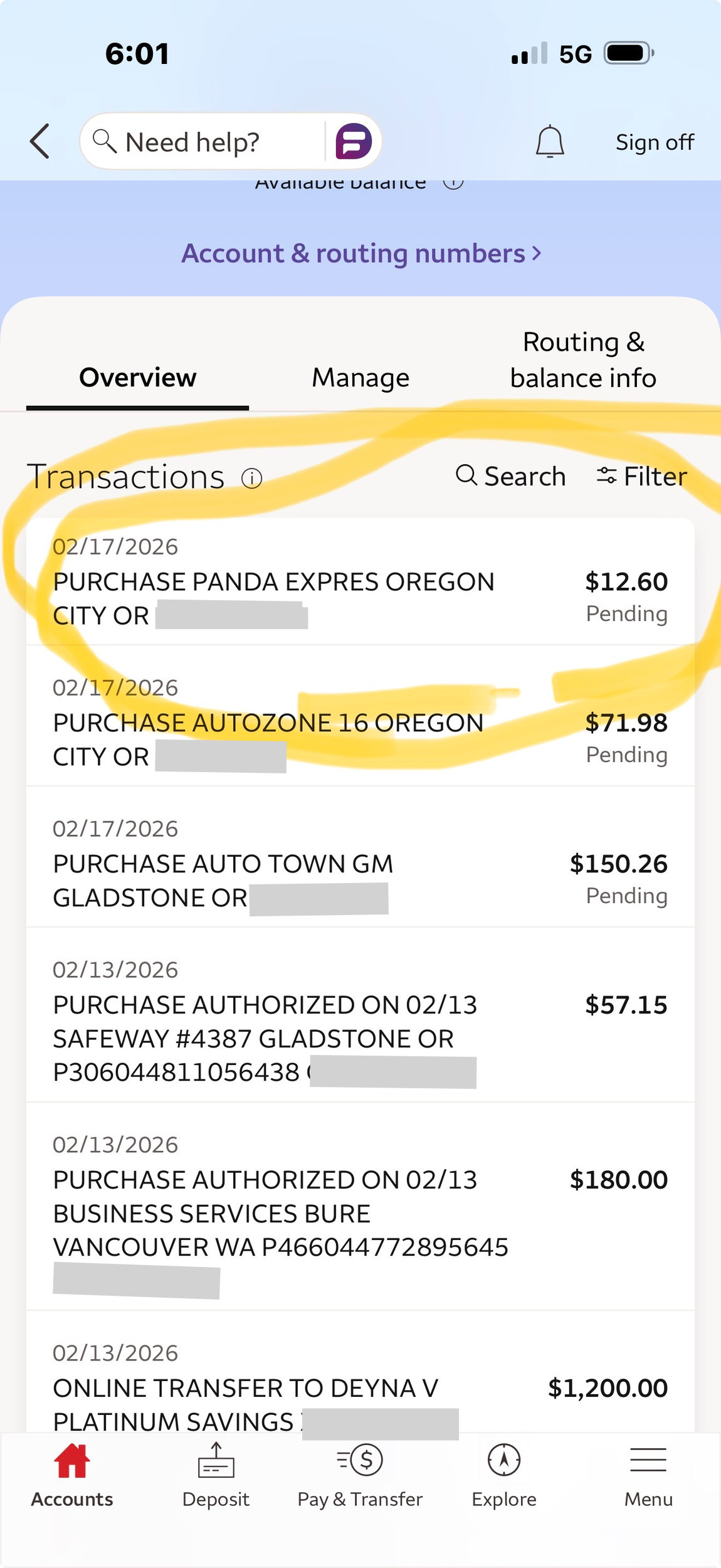Open the AutoZone $71.98 pending transaction

(x=360, y=723)
